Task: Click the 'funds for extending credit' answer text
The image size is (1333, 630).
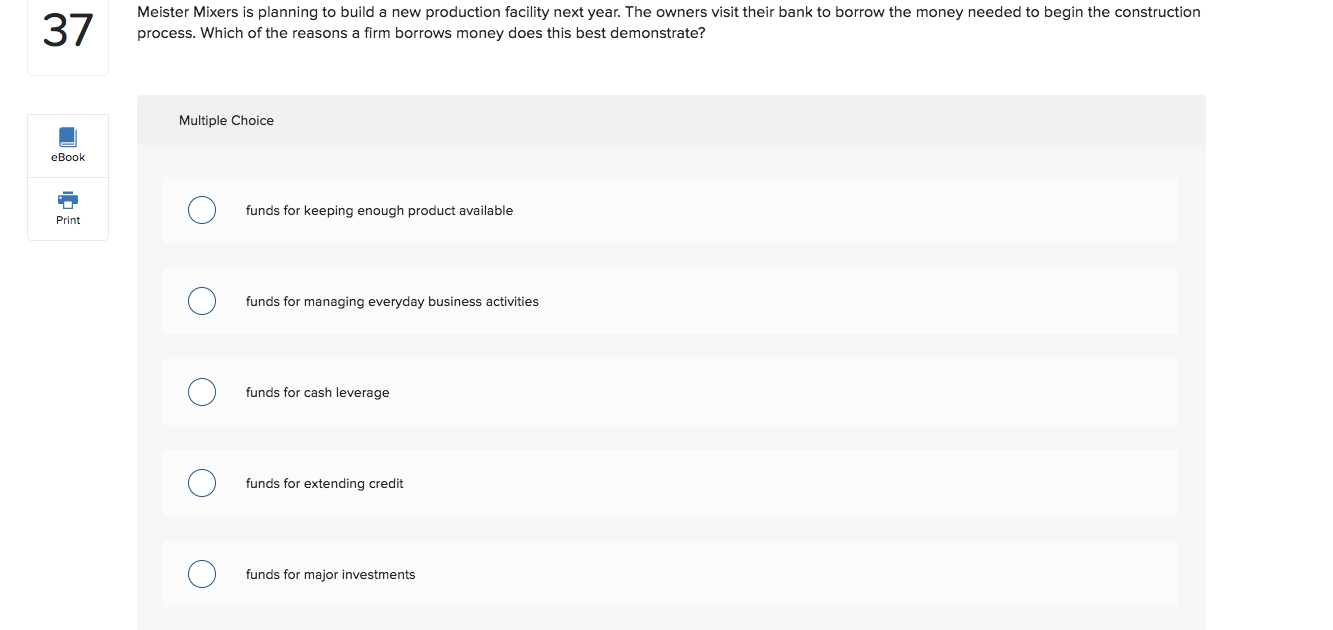Action: click(324, 483)
